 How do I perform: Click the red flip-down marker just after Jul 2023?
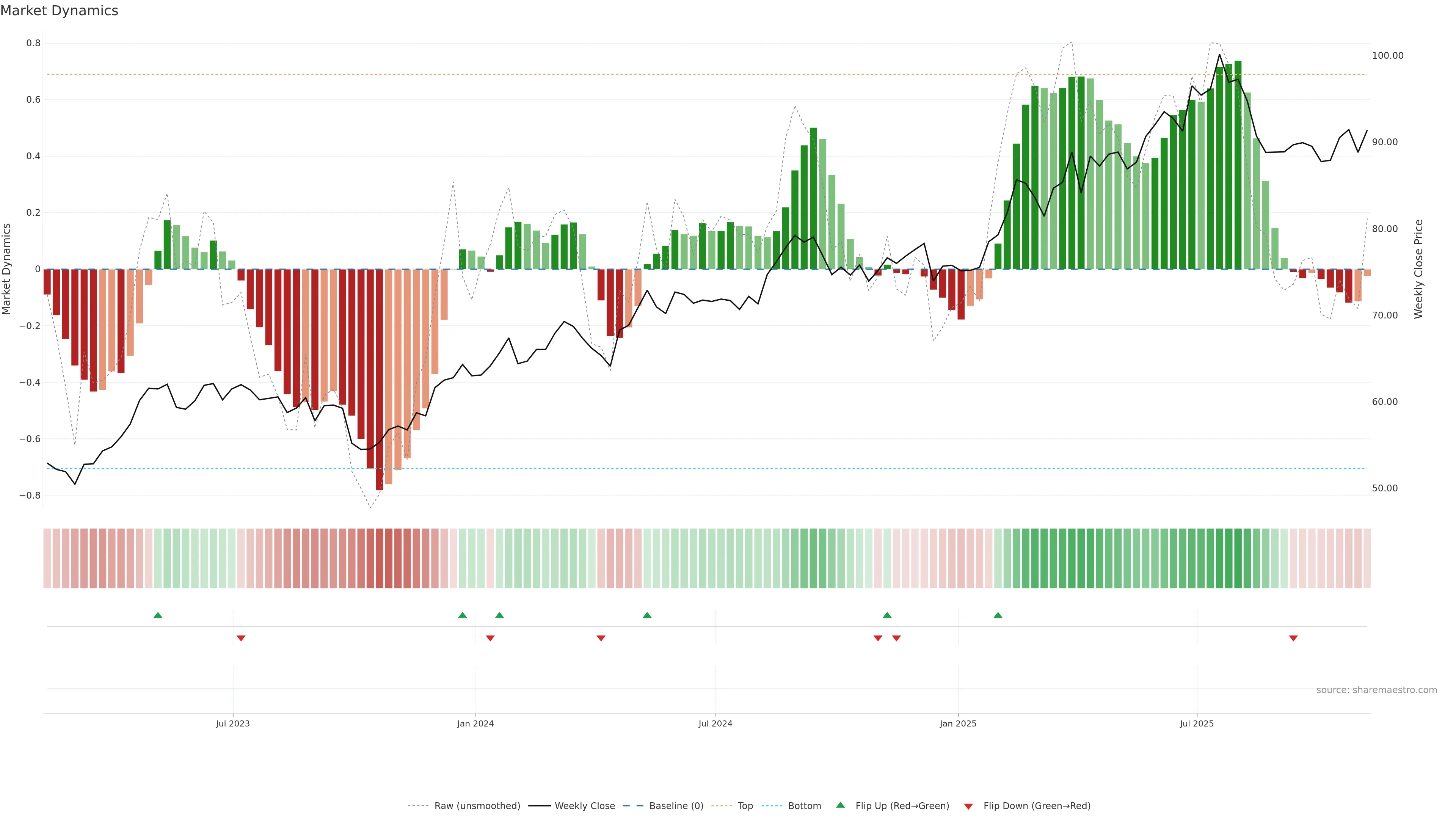pyautogui.click(x=241, y=638)
